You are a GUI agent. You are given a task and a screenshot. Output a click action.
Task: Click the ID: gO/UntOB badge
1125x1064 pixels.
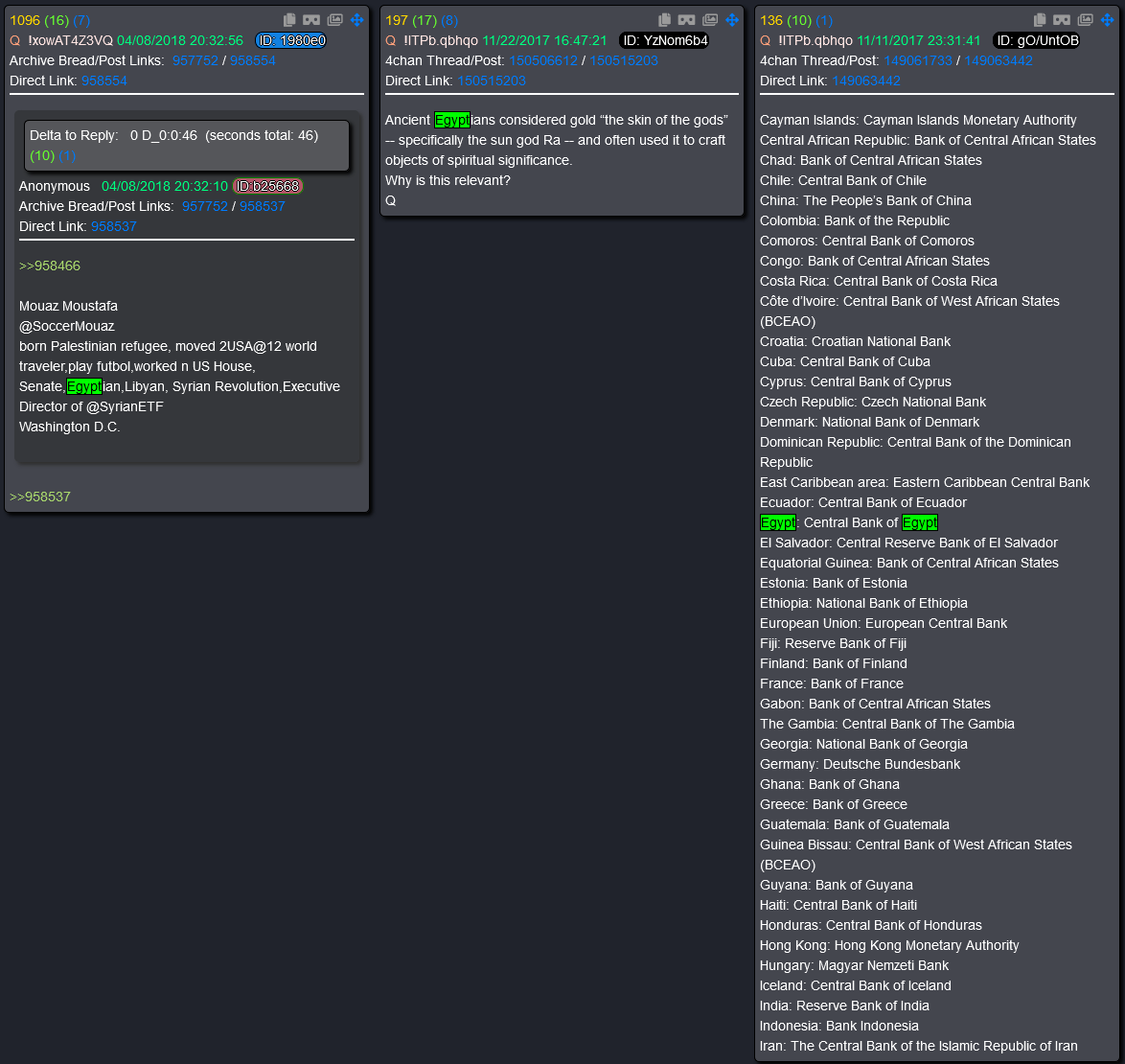click(x=1038, y=41)
